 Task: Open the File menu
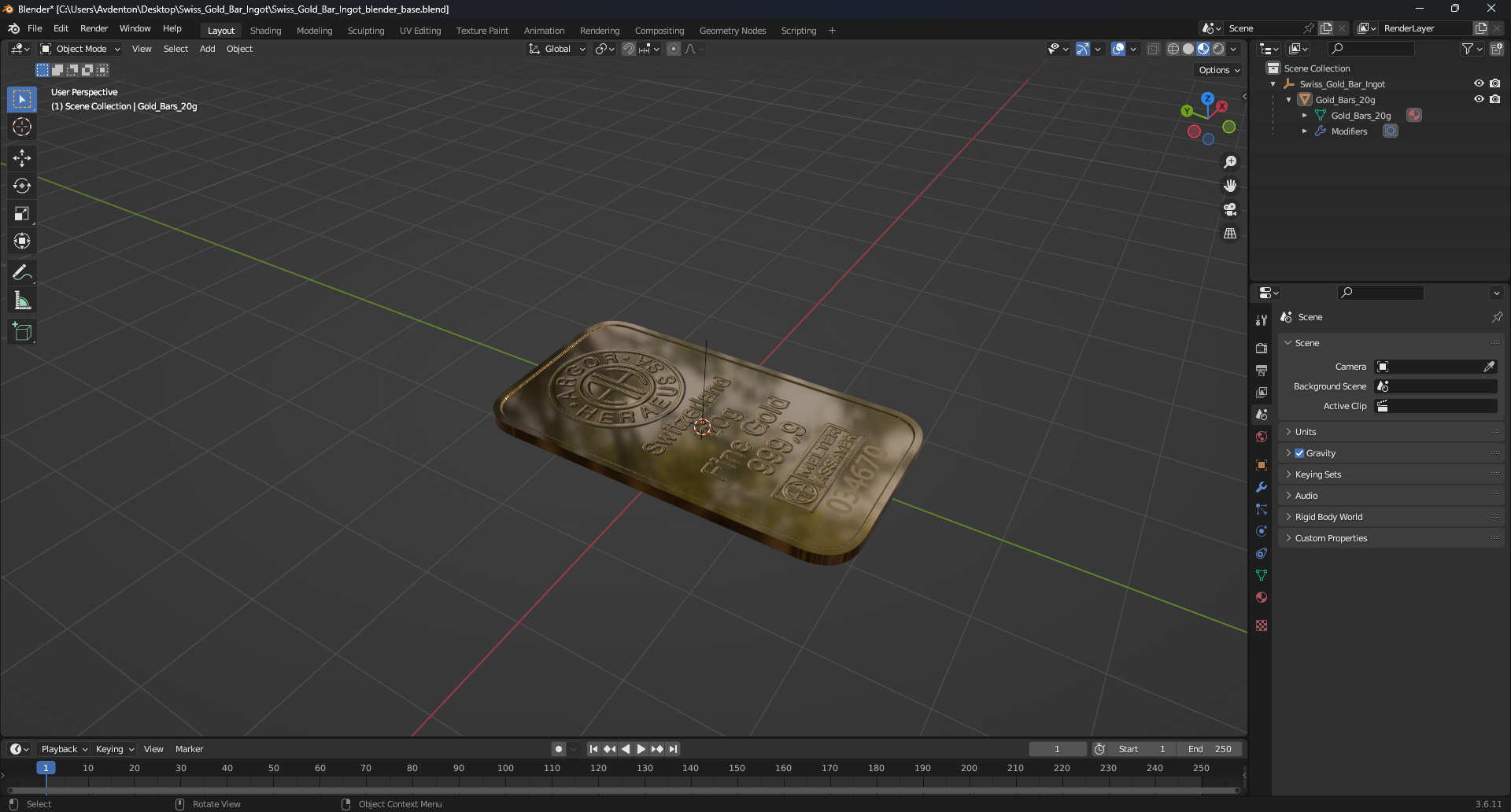(x=35, y=28)
